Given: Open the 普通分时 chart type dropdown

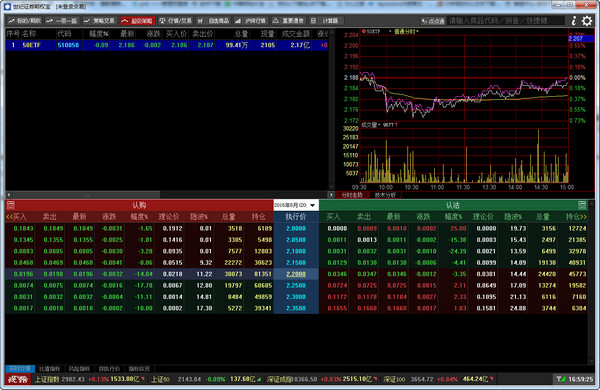Looking at the screenshot, I should coord(406,31).
